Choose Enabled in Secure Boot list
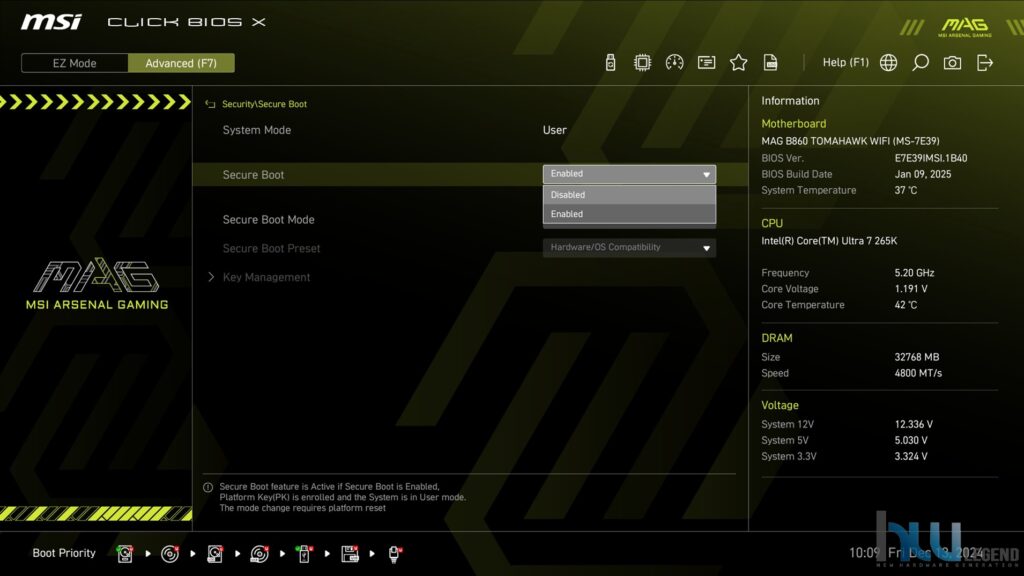The image size is (1024, 576). coord(629,214)
